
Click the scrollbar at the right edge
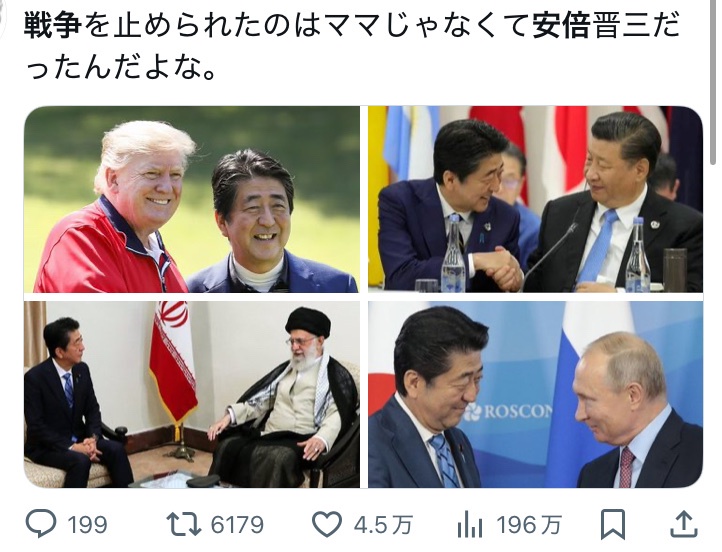click(x=714, y=83)
